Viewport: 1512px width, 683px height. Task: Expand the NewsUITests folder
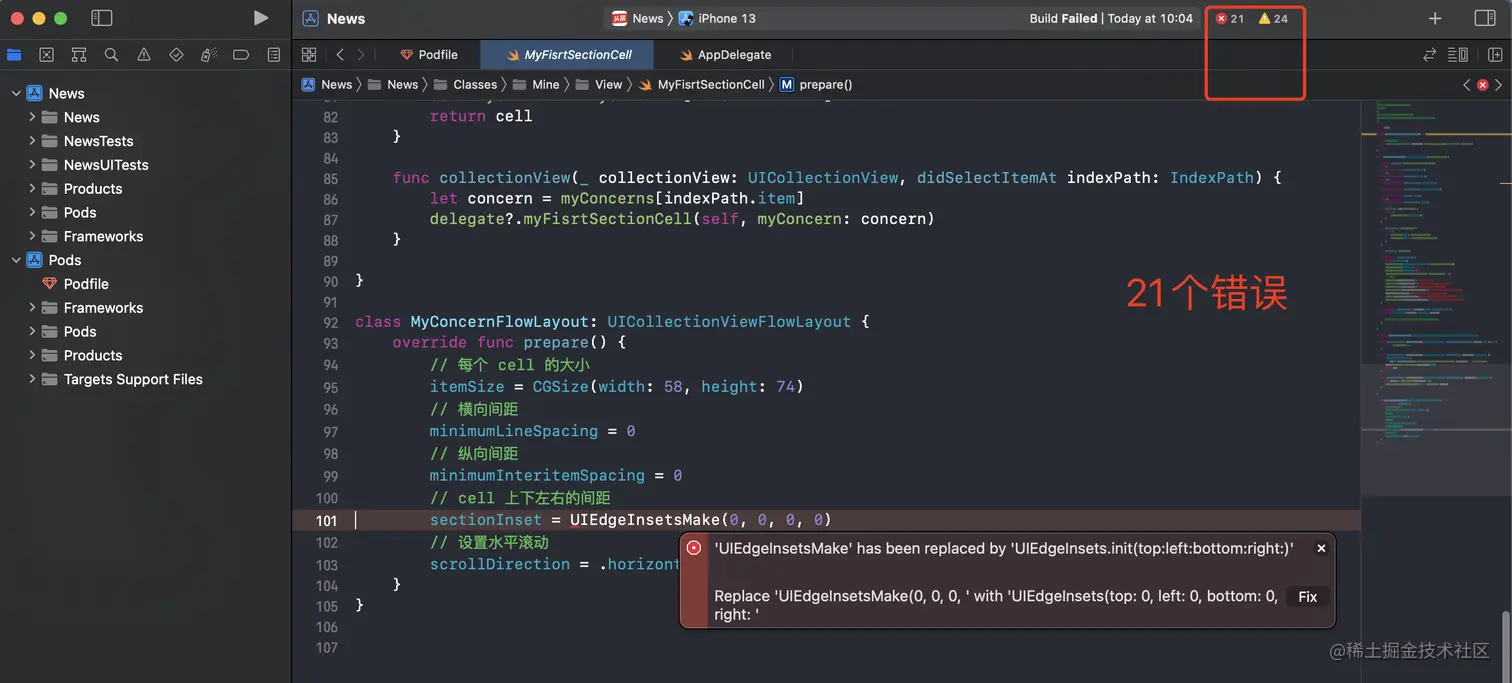click(32, 165)
